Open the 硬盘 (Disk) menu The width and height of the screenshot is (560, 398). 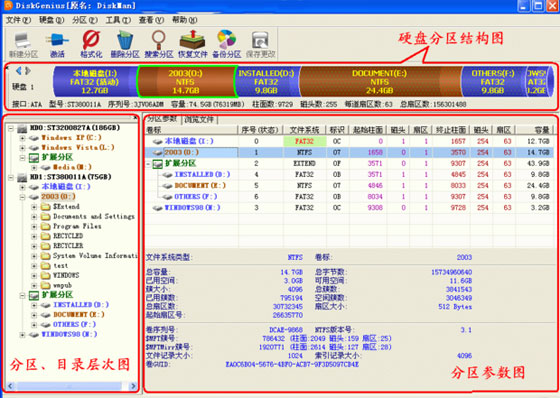(51, 20)
